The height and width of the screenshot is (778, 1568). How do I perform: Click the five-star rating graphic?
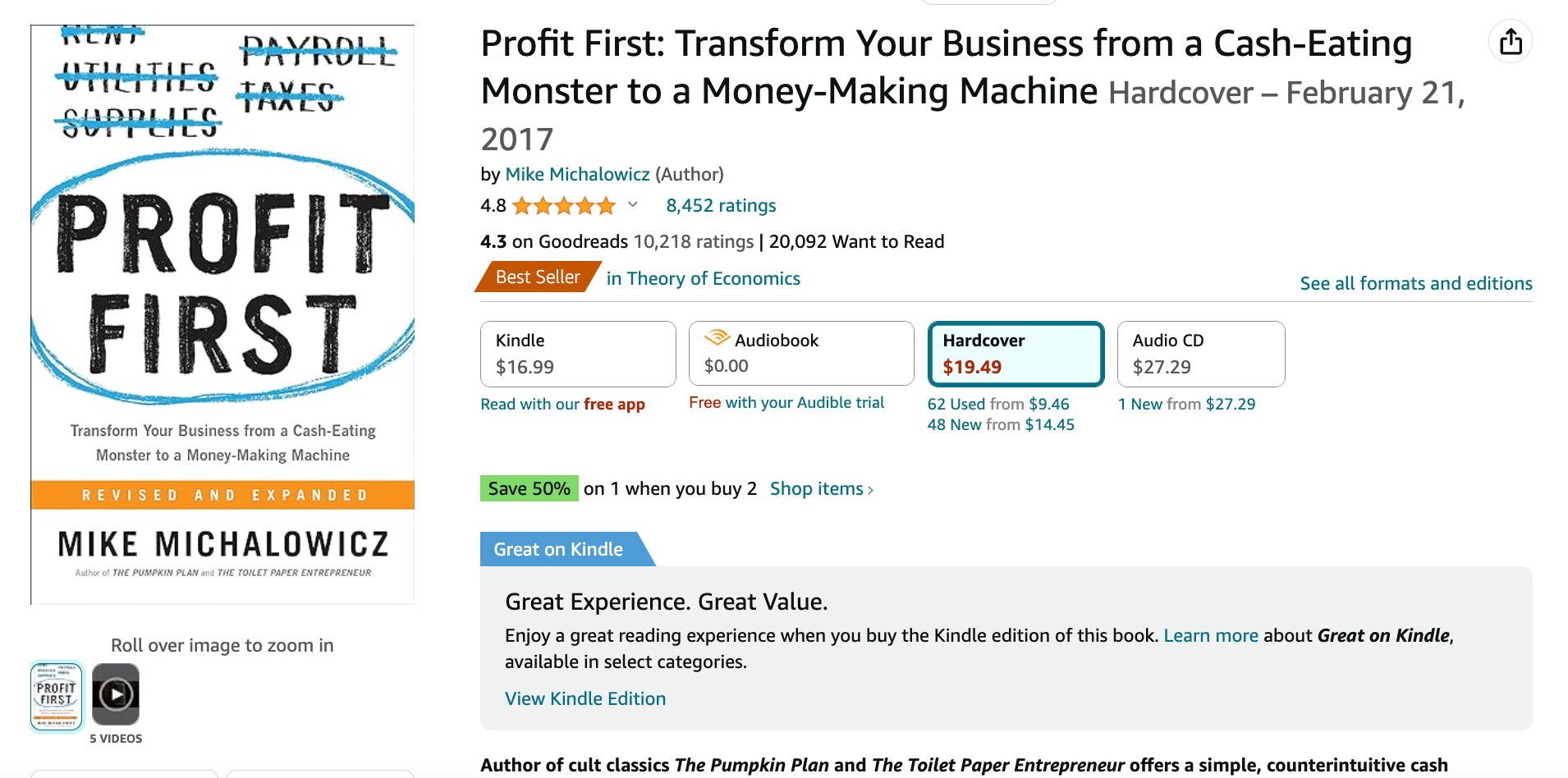(564, 206)
